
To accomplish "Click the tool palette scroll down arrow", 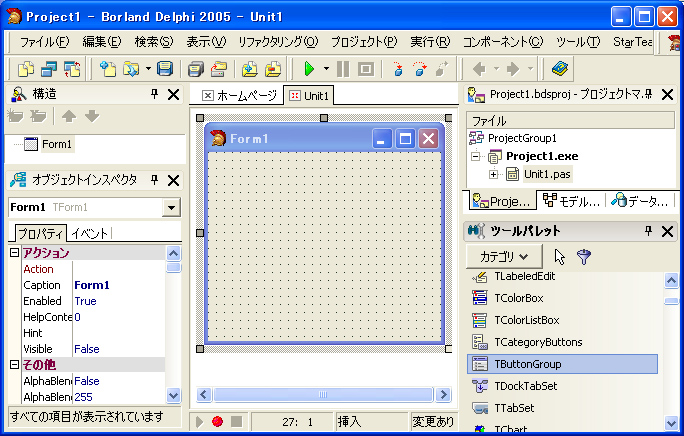I will [x=671, y=422].
